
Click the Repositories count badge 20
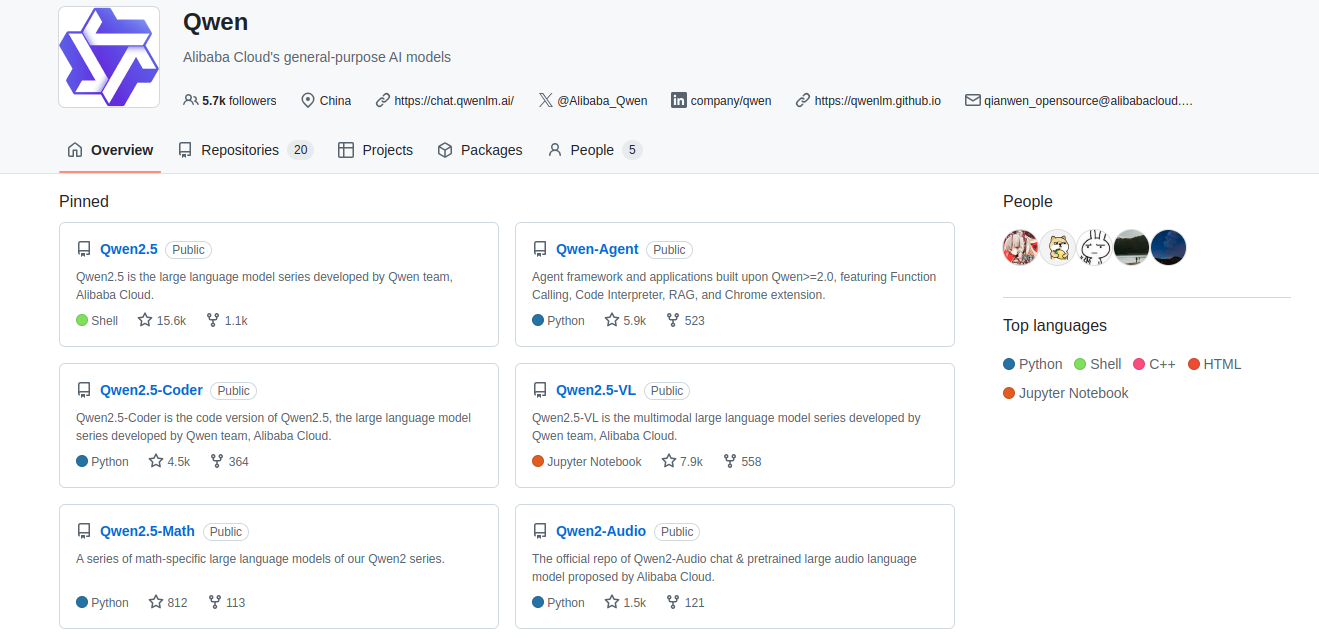[300, 150]
